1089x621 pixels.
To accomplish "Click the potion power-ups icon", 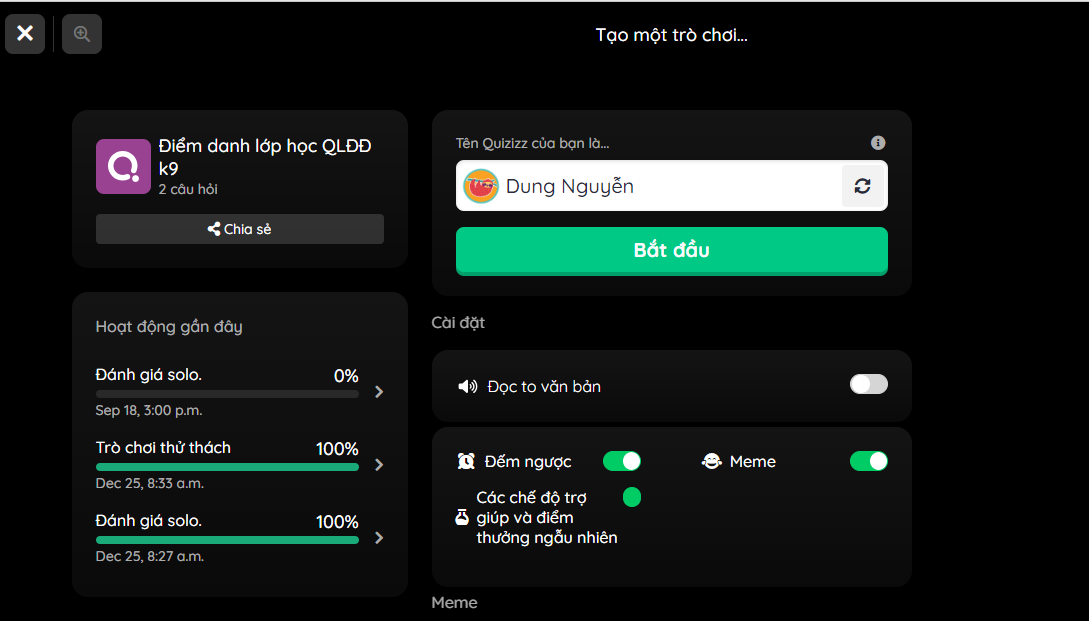I will pos(462,518).
